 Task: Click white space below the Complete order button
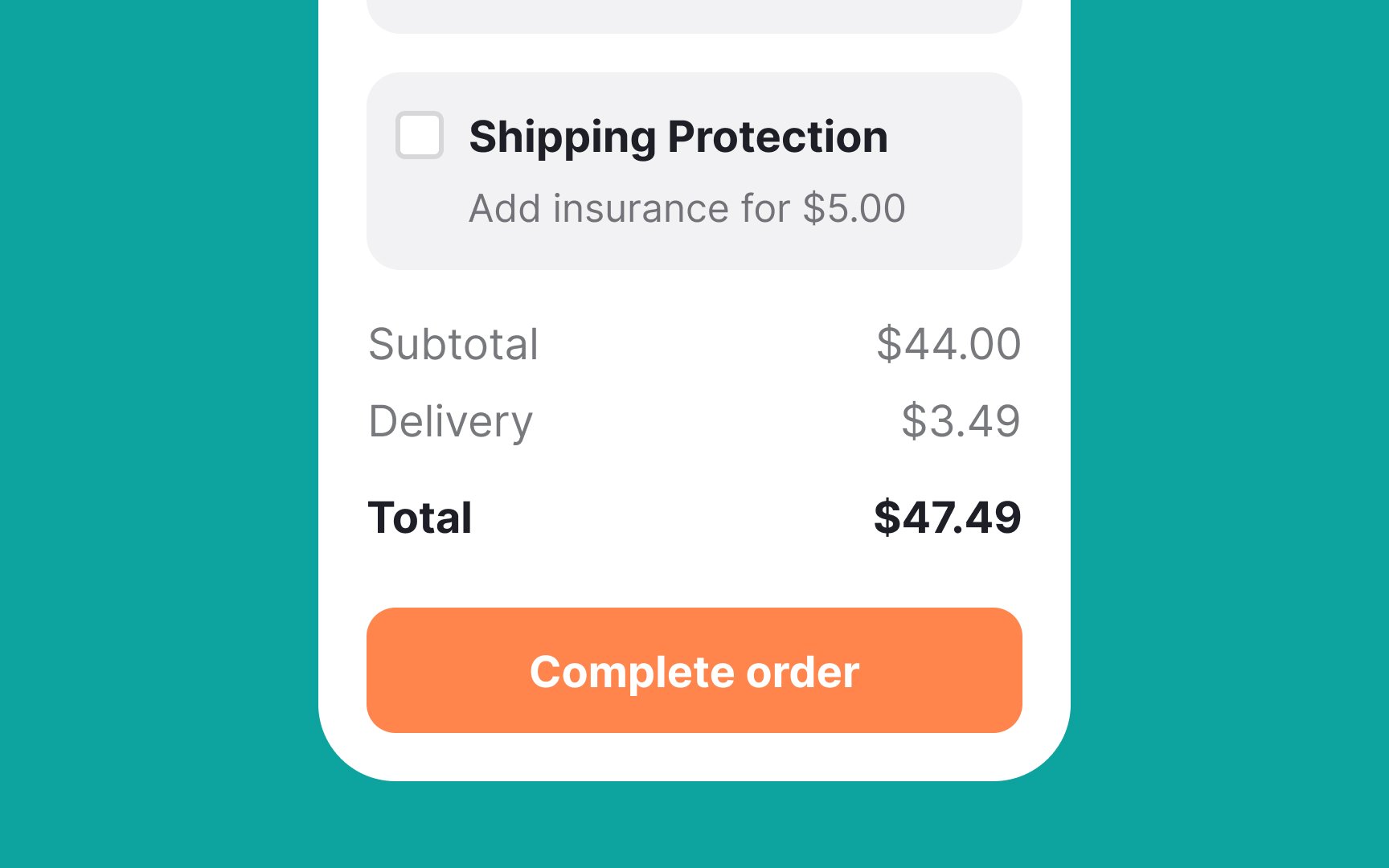pyautogui.click(x=694, y=755)
